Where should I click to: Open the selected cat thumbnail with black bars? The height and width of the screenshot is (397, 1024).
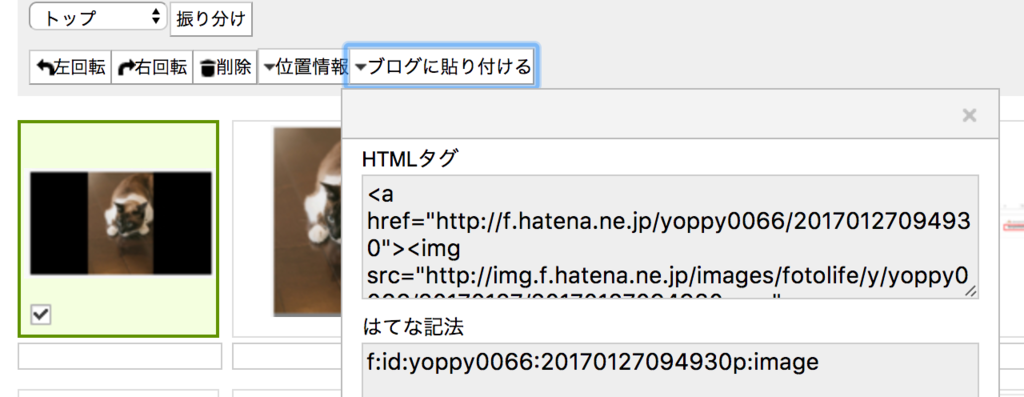[x=121, y=223]
